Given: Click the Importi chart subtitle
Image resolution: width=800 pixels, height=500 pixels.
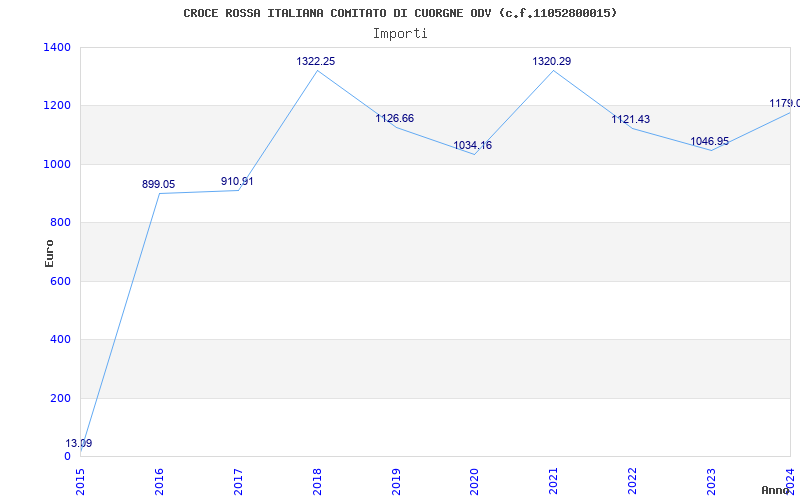Looking at the screenshot, I should [x=400, y=34].
